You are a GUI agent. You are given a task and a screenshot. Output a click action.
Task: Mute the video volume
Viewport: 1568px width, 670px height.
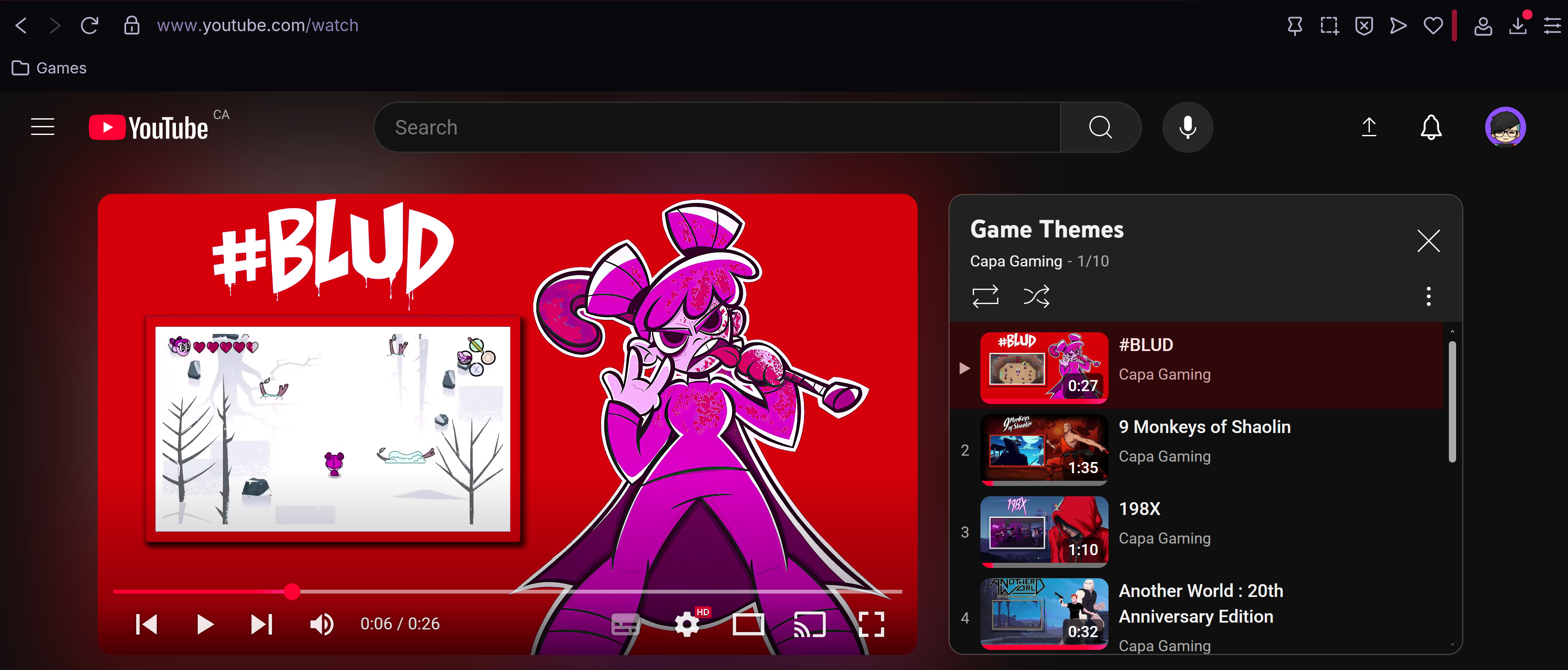(322, 624)
